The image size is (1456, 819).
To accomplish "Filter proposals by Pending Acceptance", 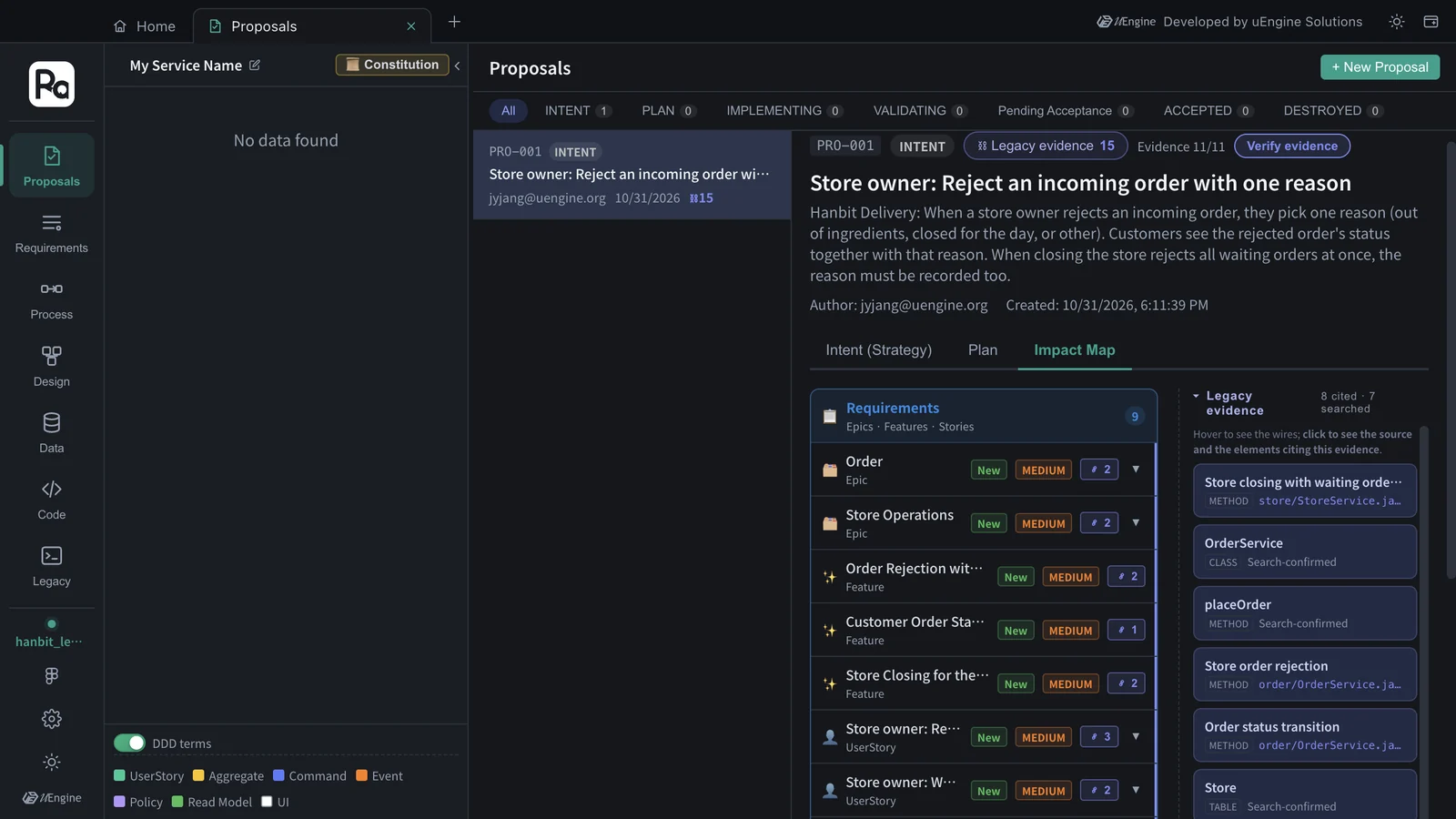I will click(x=1065, y=111).
